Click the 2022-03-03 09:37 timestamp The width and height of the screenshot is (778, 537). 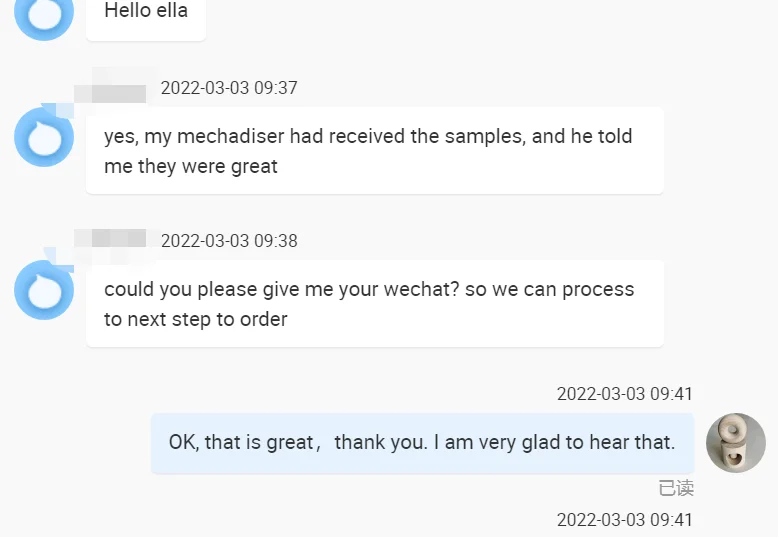(229, 88)
